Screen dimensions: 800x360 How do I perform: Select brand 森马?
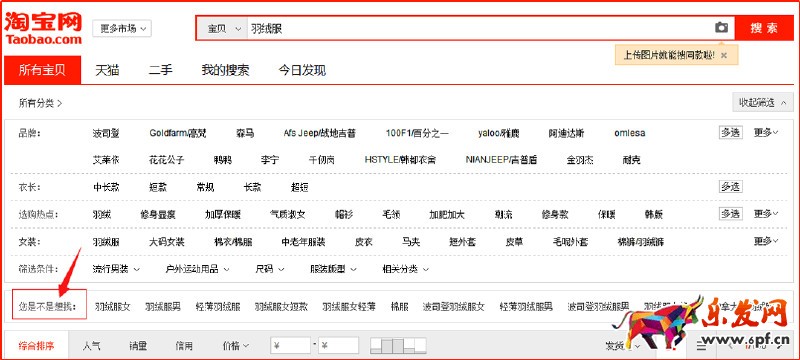click(x=245, y=134)
